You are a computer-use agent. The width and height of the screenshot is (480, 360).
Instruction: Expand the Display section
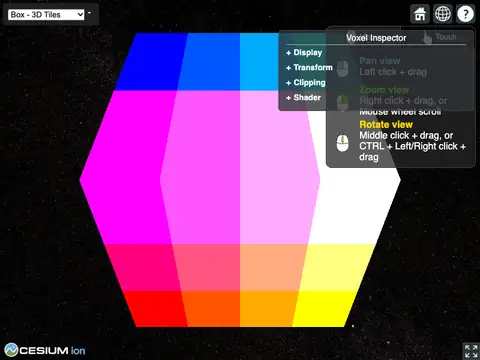click(304, 53)
